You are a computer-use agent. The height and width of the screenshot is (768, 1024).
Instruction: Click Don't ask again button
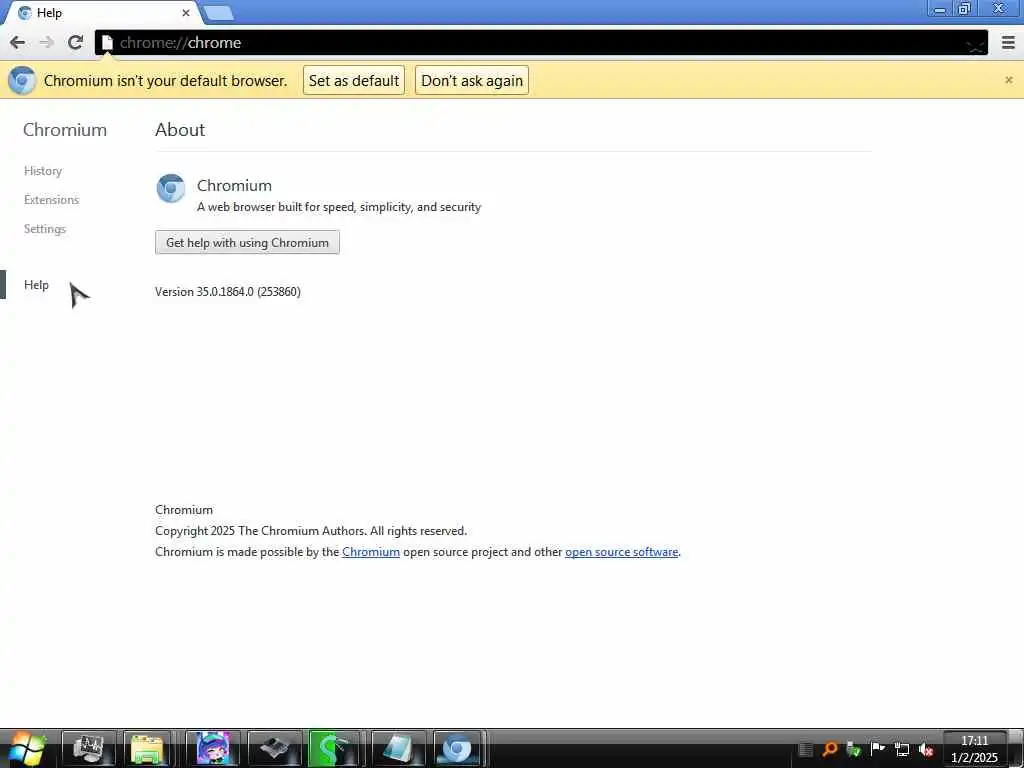tap(472, 80)
